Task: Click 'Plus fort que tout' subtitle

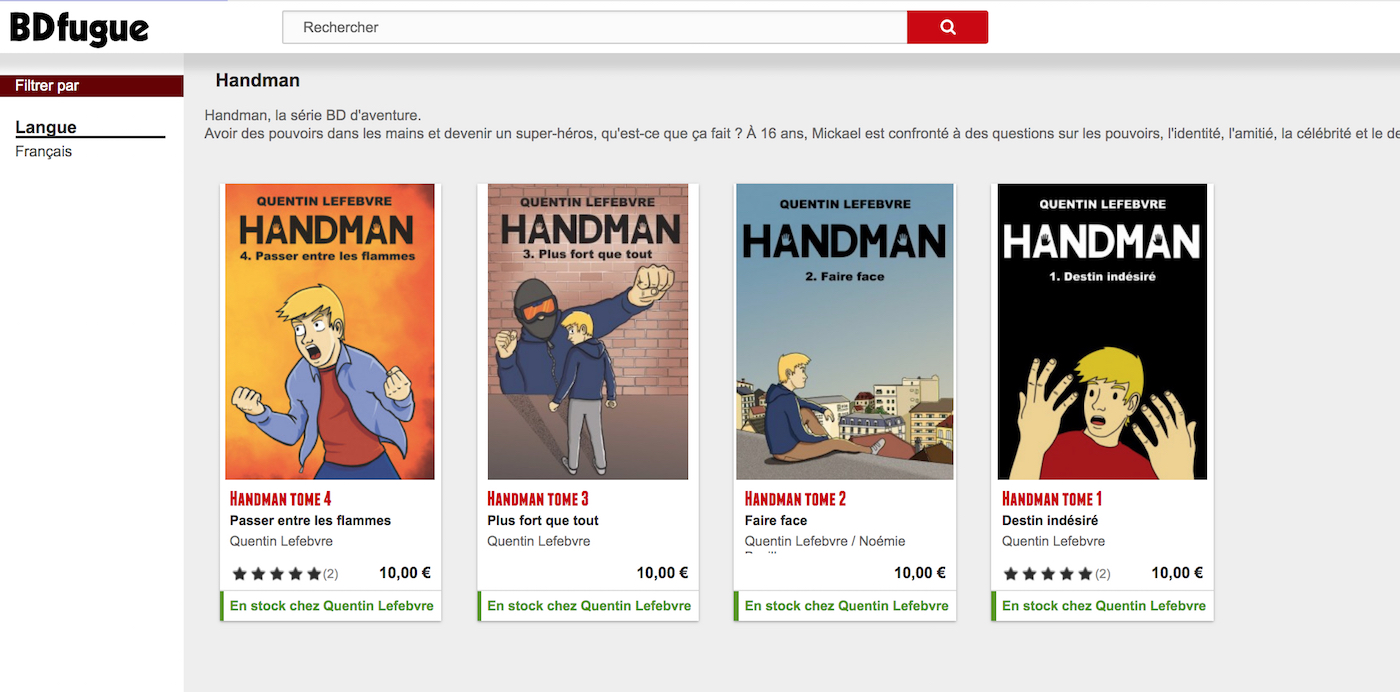Action: (x=543, y=520)
